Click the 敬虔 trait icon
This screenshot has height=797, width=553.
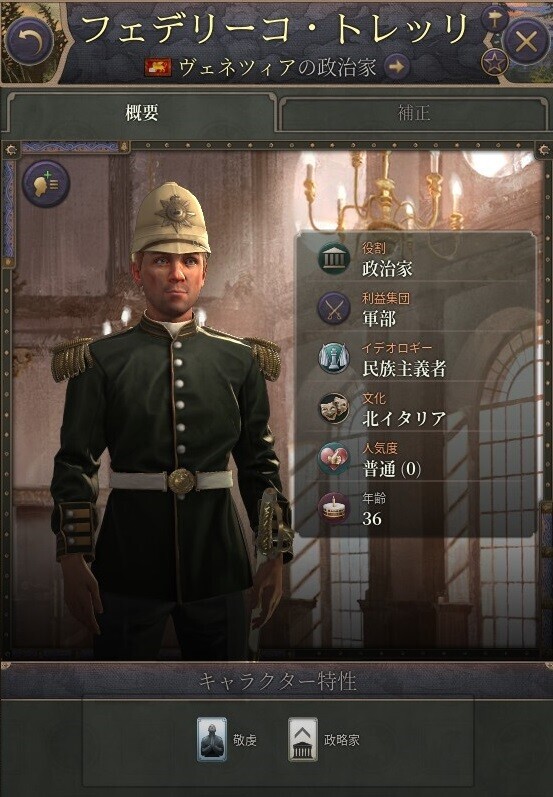(x=211, y=740)
